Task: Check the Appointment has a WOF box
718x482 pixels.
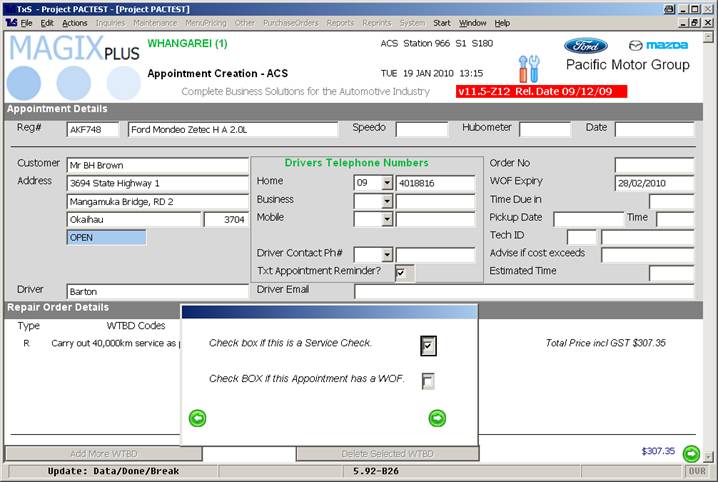Action: pos(428,380)
